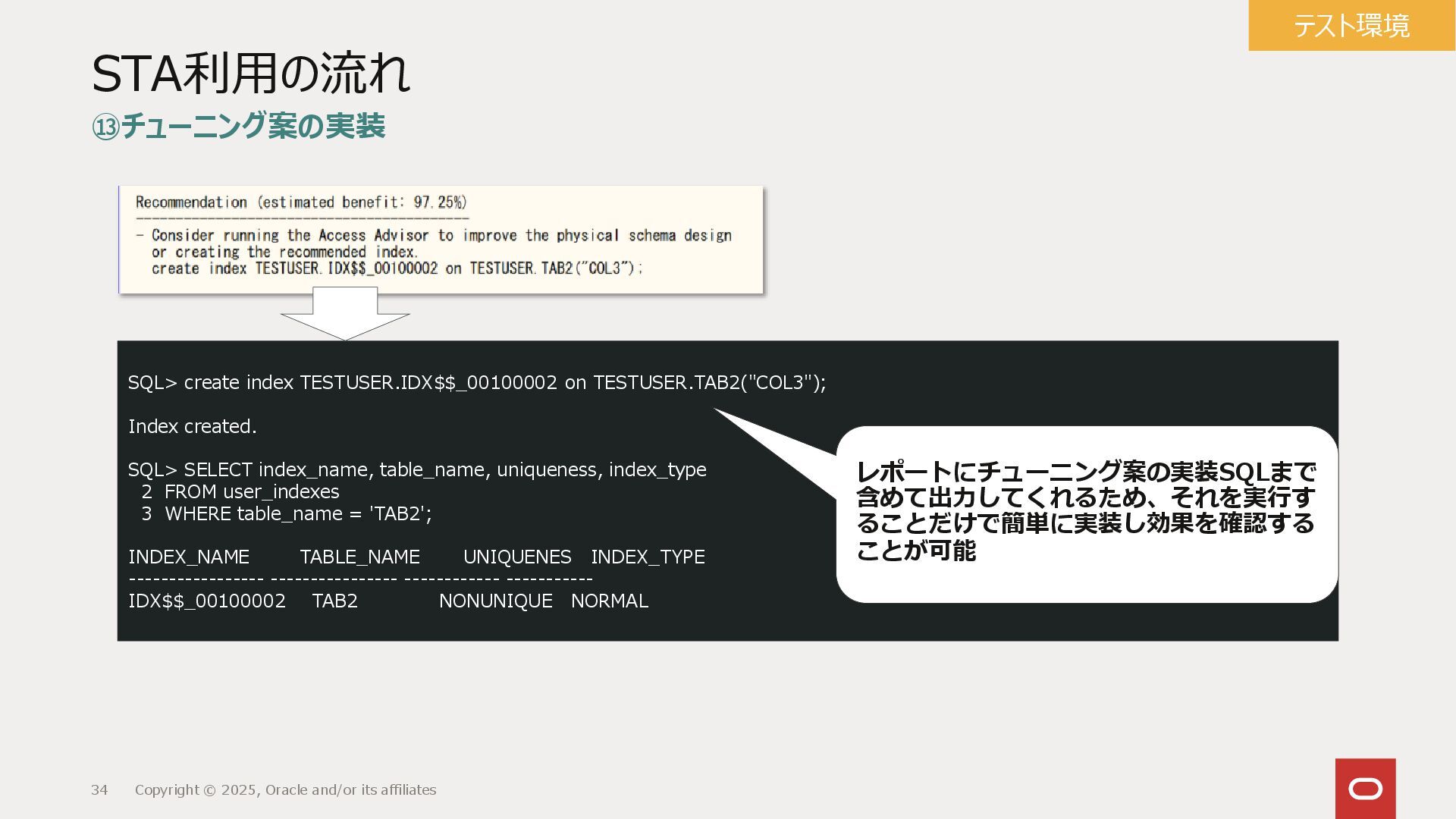Screen dimensions: 1456x819
Task: Click the recommended create index statement in the report
Action: pos(397,268)
